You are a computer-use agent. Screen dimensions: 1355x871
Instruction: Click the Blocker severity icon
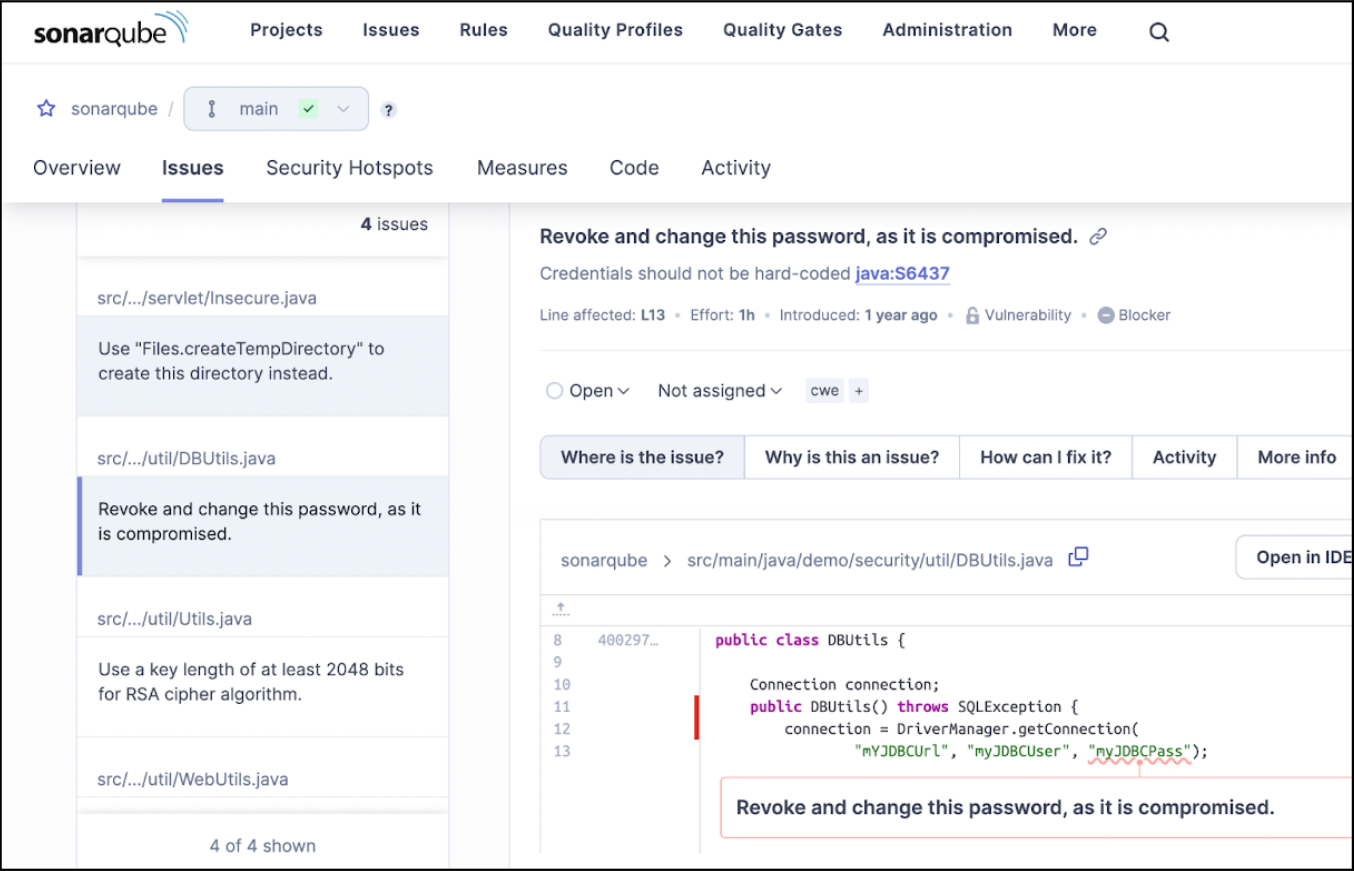(x=1105, y=315)
